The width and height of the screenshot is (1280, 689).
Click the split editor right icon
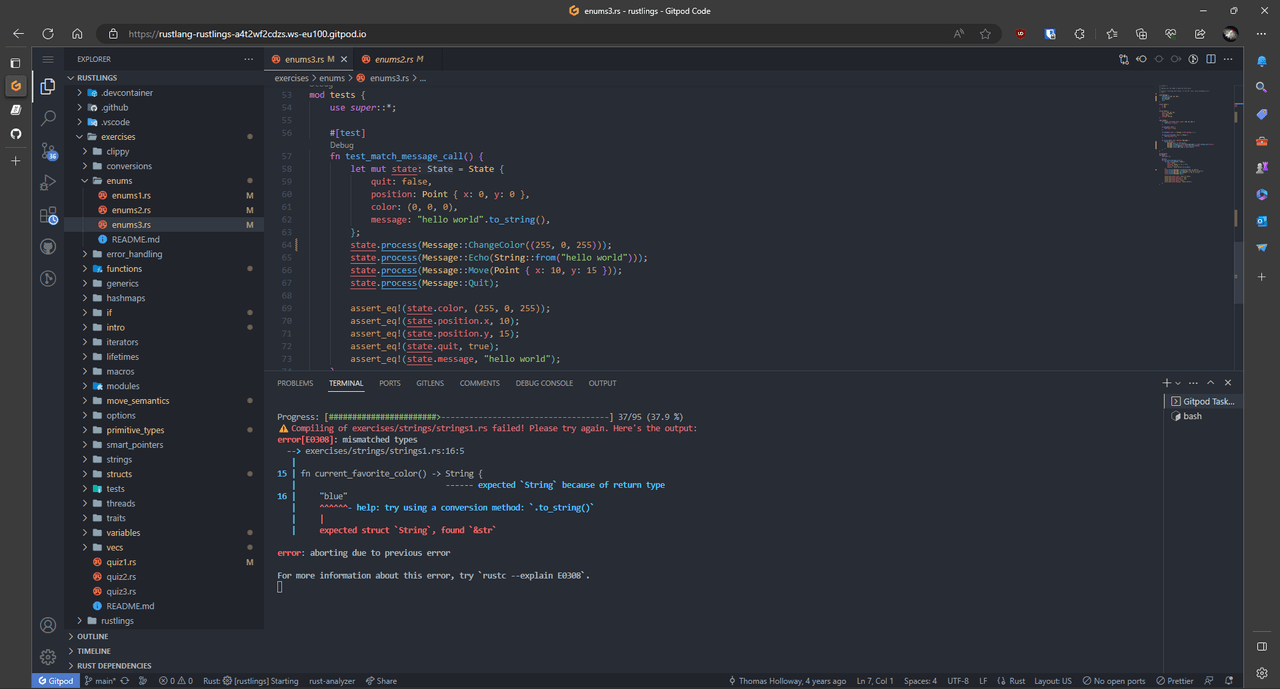tap(1211, 60)
